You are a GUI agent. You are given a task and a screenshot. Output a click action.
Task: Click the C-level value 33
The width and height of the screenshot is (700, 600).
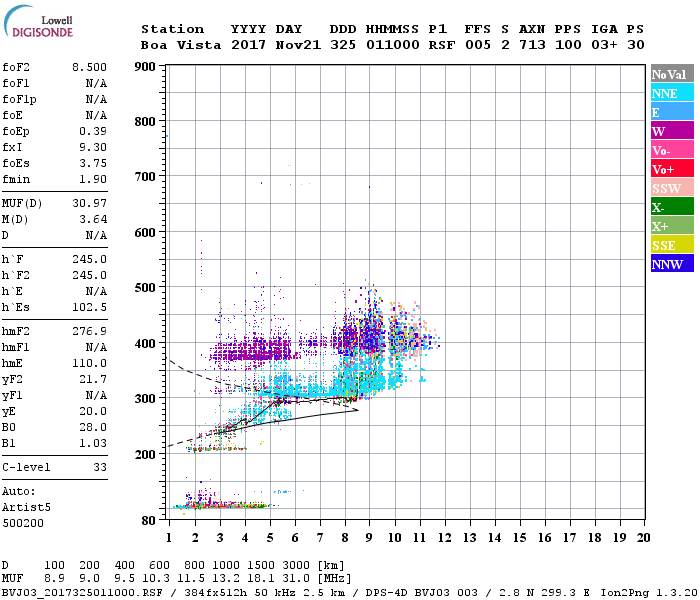coord(100,466)
